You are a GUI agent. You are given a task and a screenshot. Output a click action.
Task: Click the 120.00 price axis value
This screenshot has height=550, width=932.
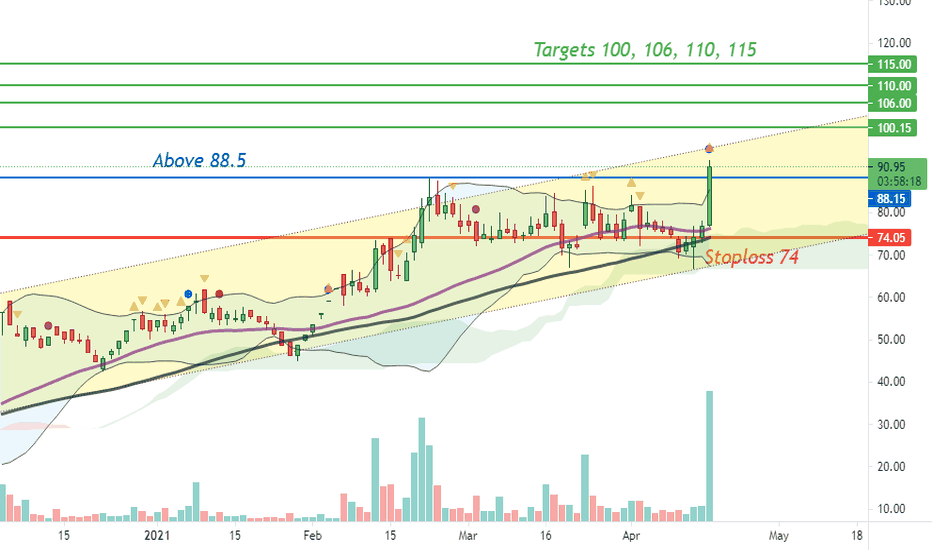pyautogui.click(x=894, y=43)
